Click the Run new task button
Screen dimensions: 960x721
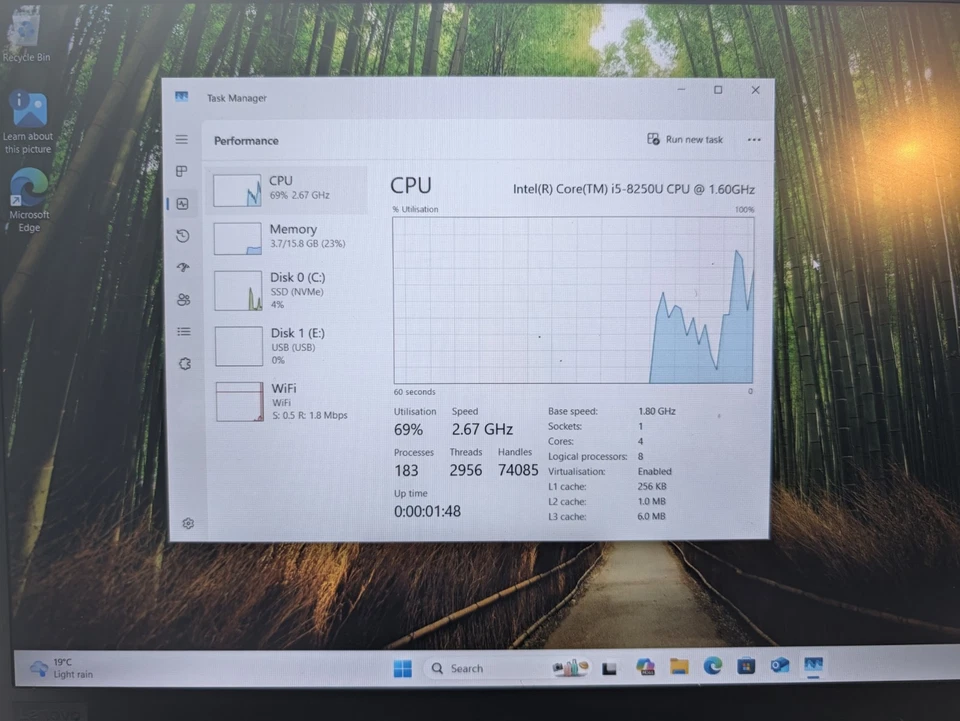(x=685, y=140)
